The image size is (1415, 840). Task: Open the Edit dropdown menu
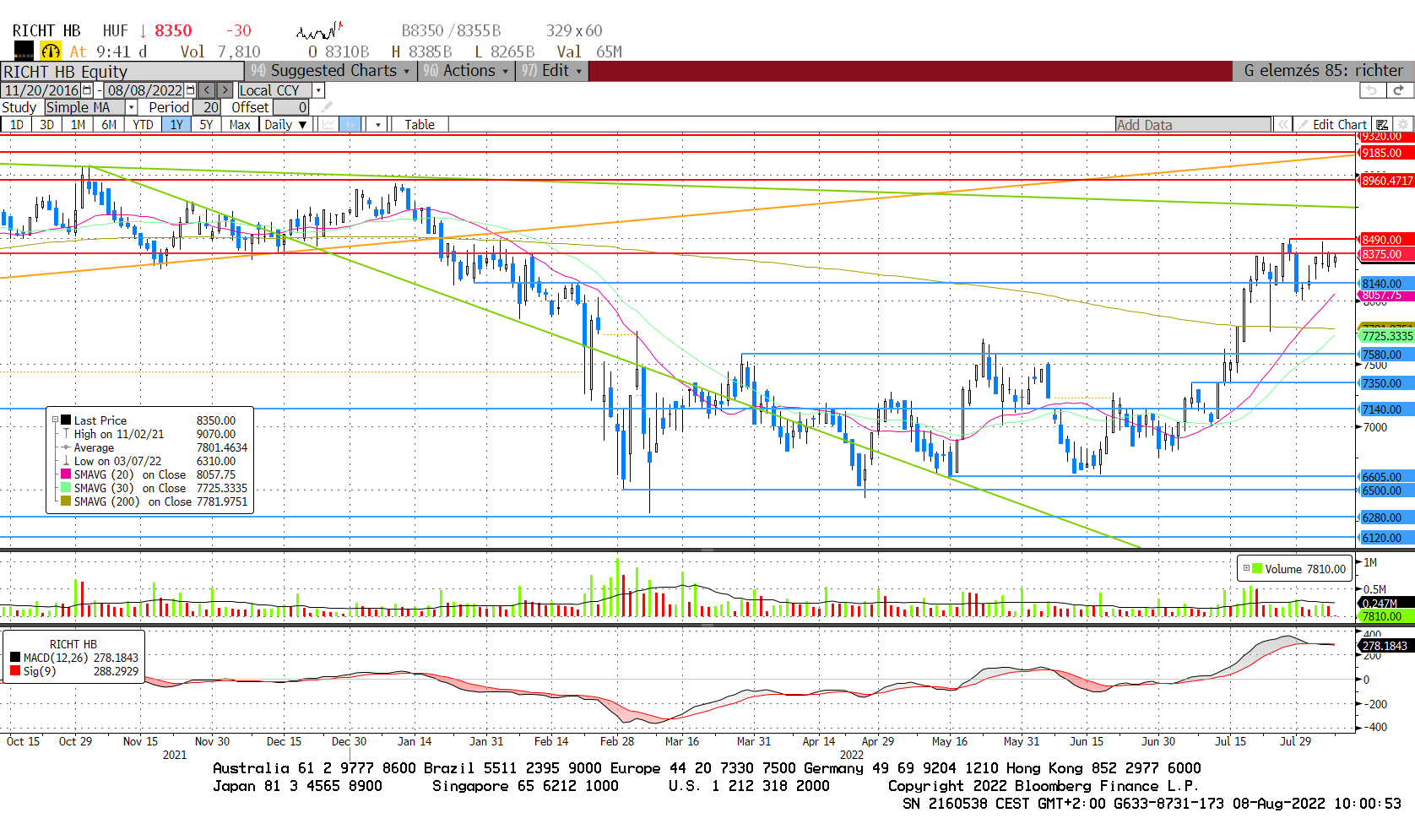coord(552,71)
